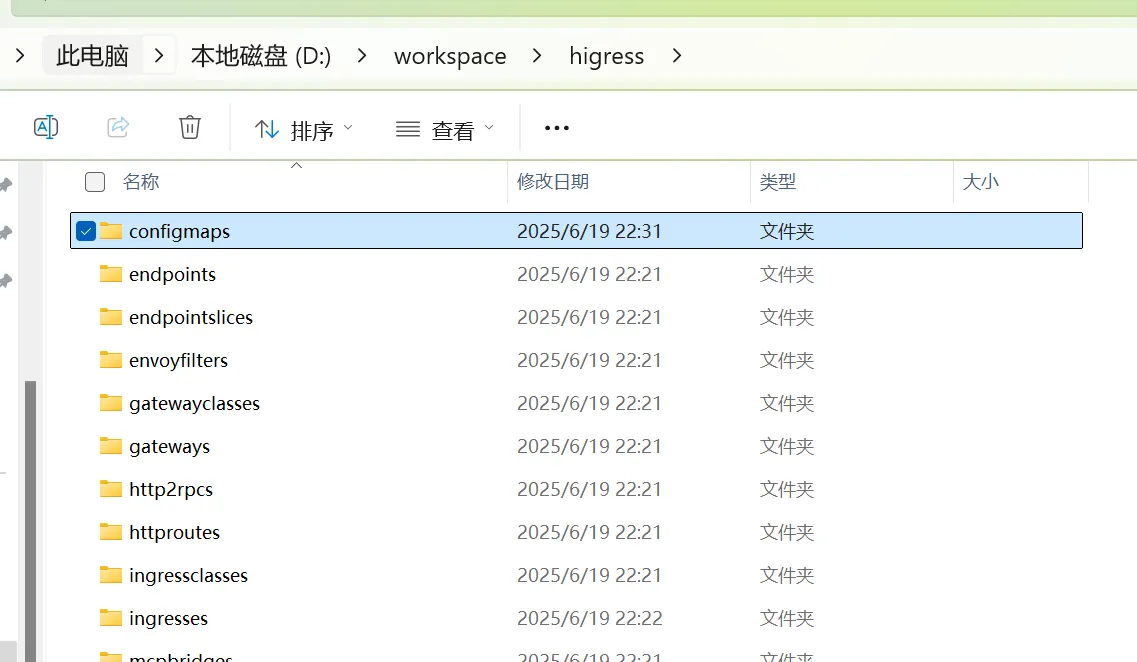Click the httproutes folder icon

(111, 531)
